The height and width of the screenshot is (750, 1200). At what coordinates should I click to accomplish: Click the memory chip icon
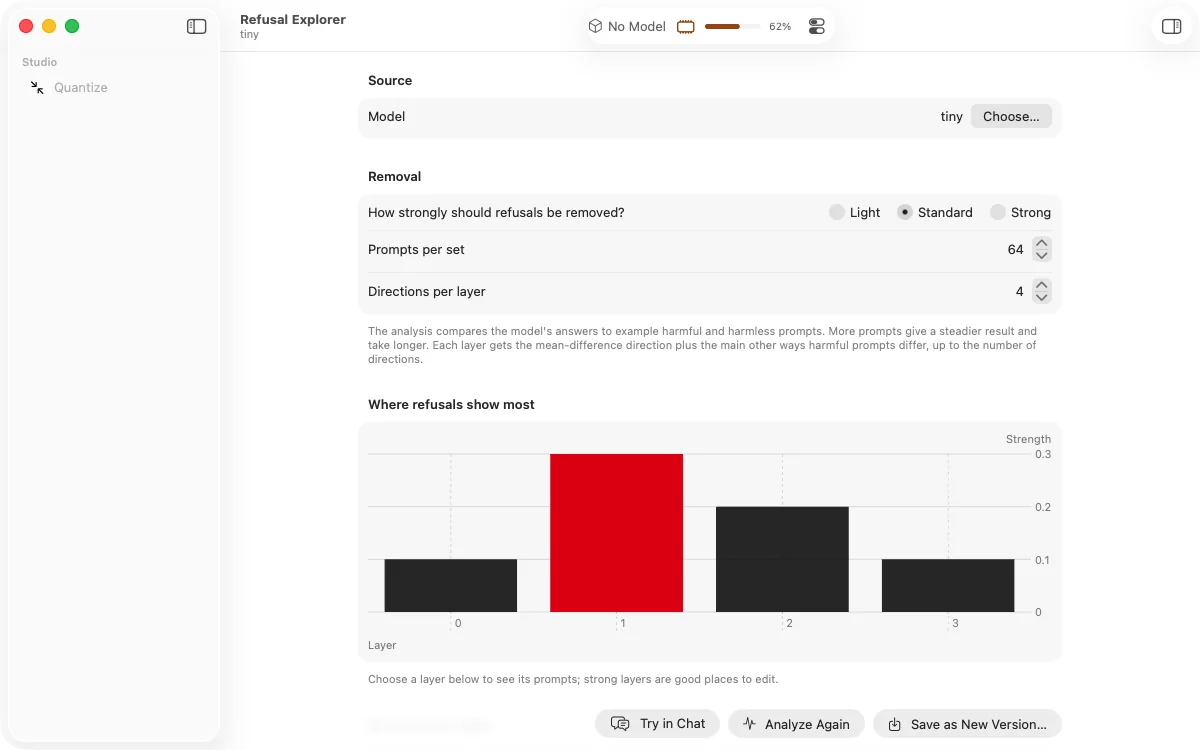pyautogui.click(x=686, y=27)
